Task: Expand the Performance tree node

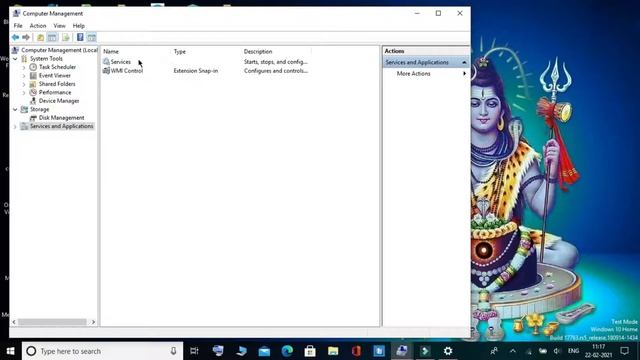Action: click(24, 93)
